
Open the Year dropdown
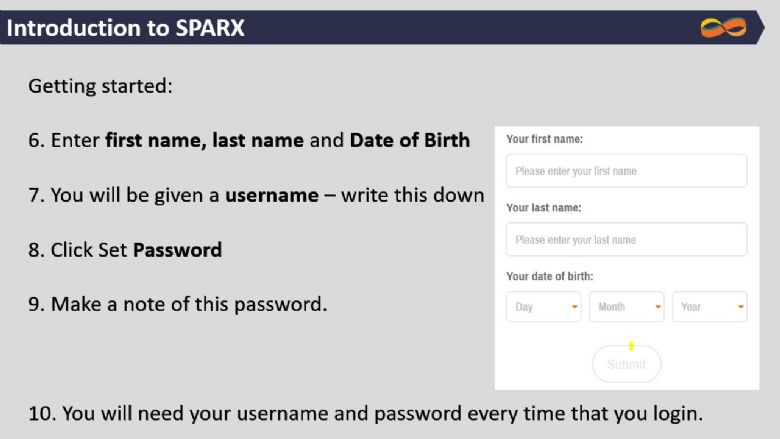[709, 307]
